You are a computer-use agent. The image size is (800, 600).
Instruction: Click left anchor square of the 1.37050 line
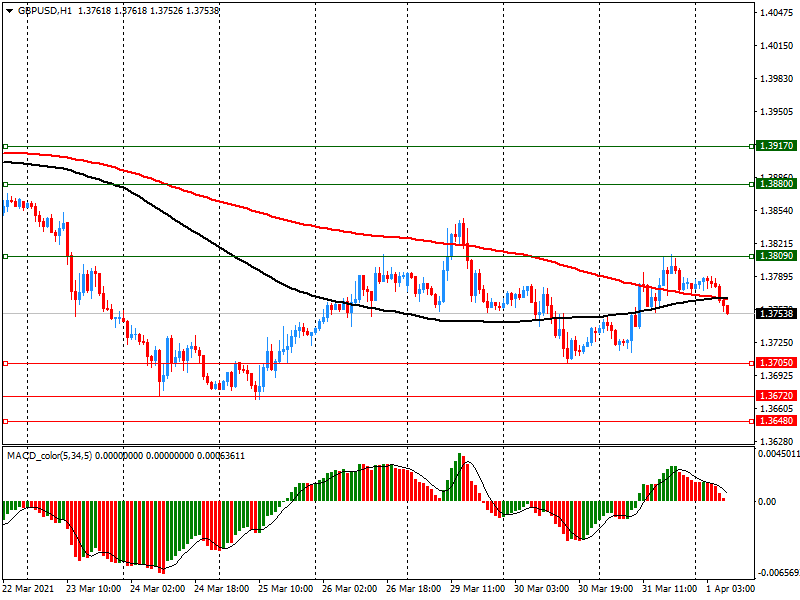pos(5,363)
